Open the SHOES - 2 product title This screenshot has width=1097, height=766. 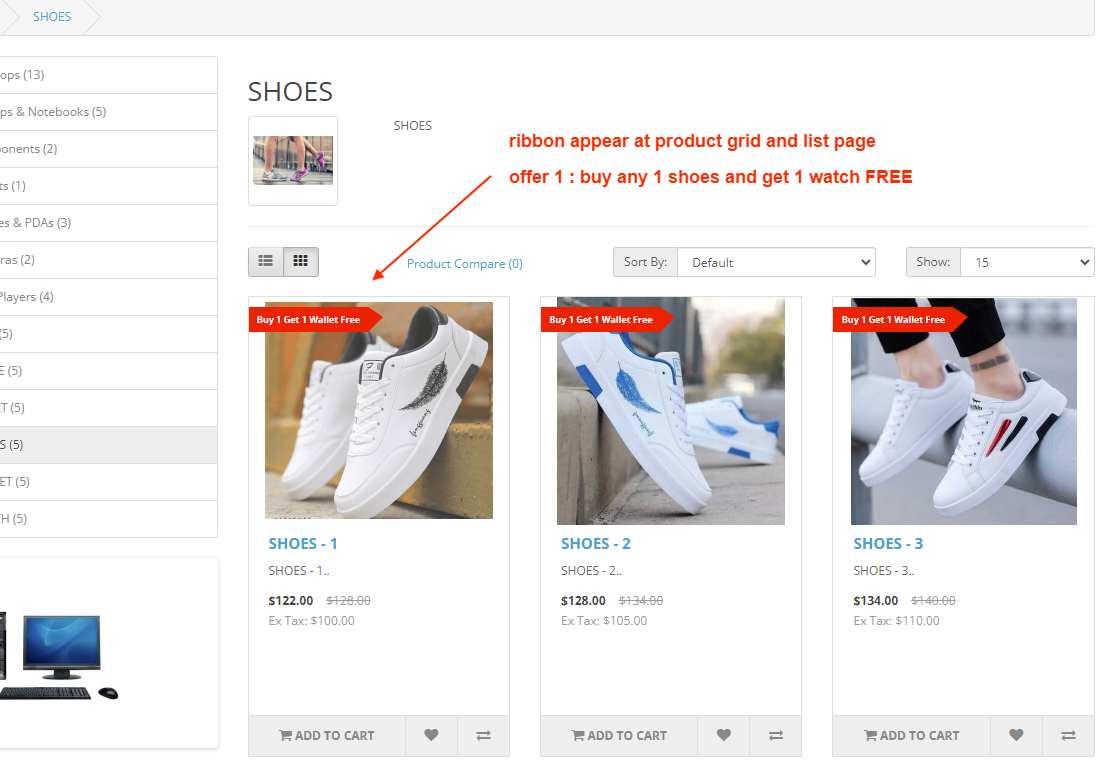[596, 544]
